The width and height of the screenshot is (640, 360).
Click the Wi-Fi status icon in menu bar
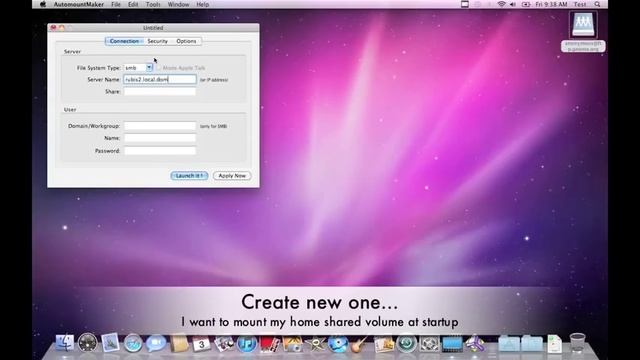click(501, 4)
